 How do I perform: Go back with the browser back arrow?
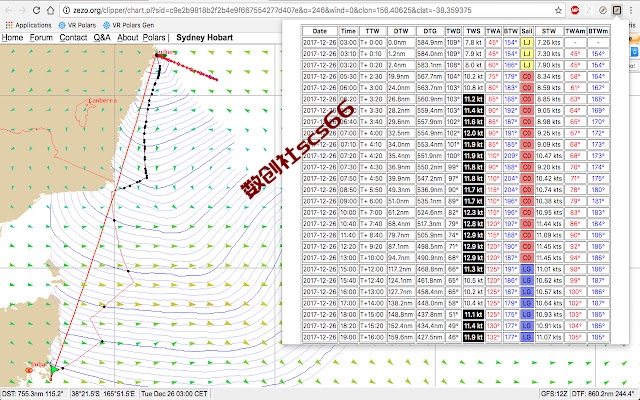point(9,11)
